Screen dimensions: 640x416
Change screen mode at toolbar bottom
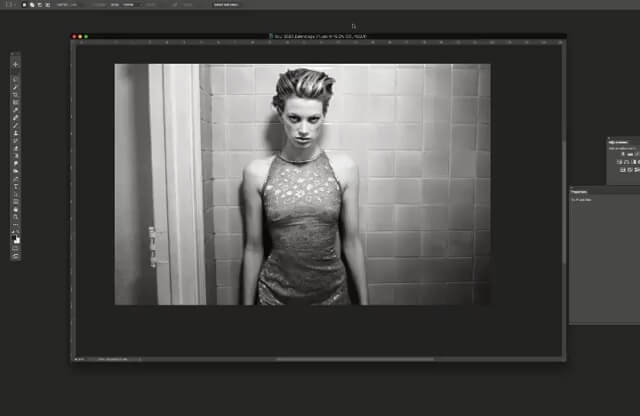pos(16,256)
